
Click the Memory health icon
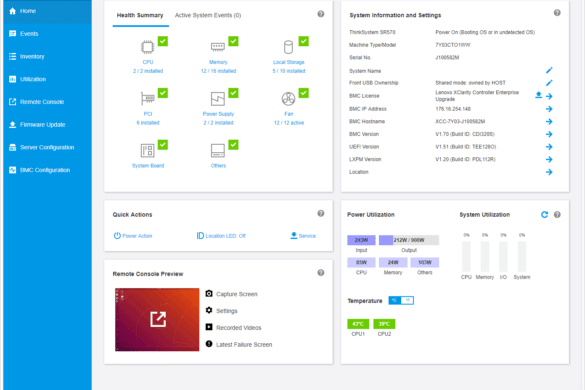click(x=218, y=47)
